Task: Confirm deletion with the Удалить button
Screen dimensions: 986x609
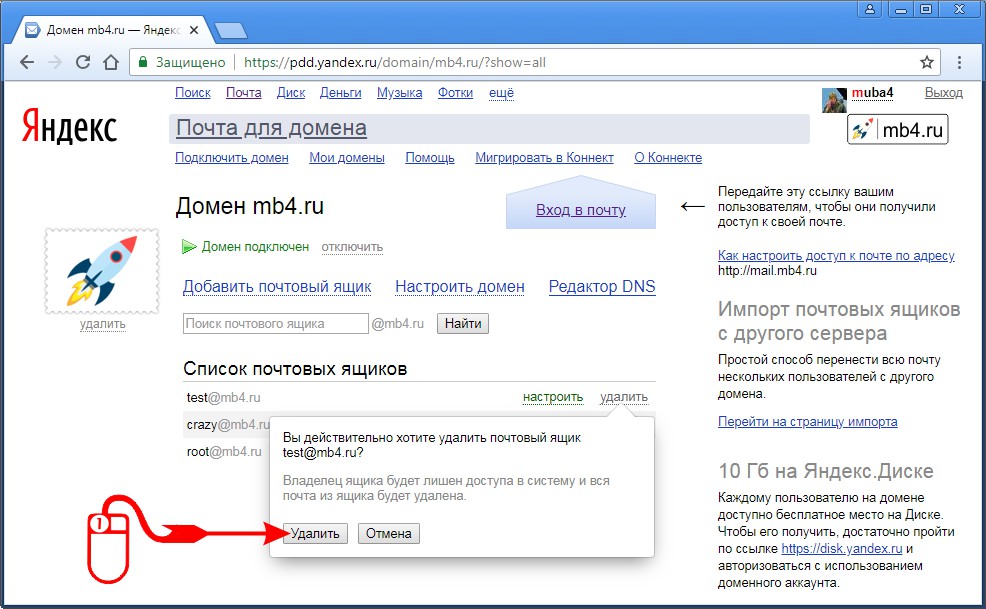Action: [315, 534]
